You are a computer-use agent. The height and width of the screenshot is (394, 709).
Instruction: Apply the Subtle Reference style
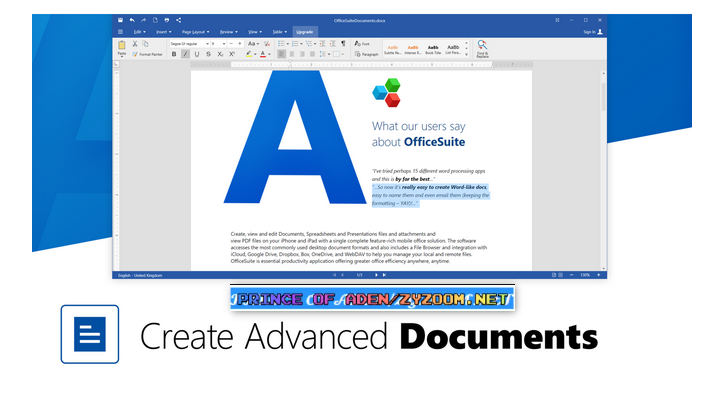click(x=392, y=49)
